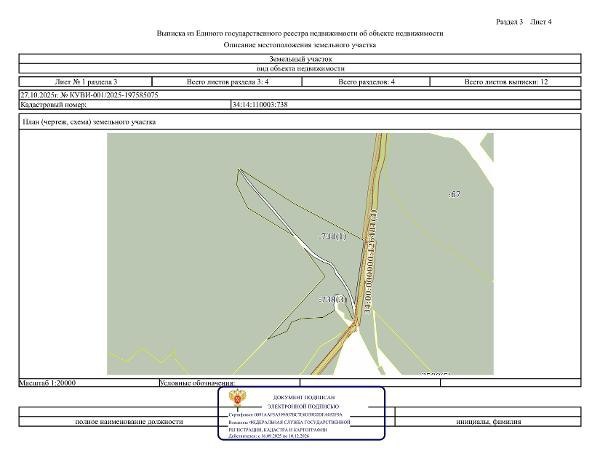Click 'ДОКУМЕНТ ПОДПИСАН' stamp text

[304, 397]
